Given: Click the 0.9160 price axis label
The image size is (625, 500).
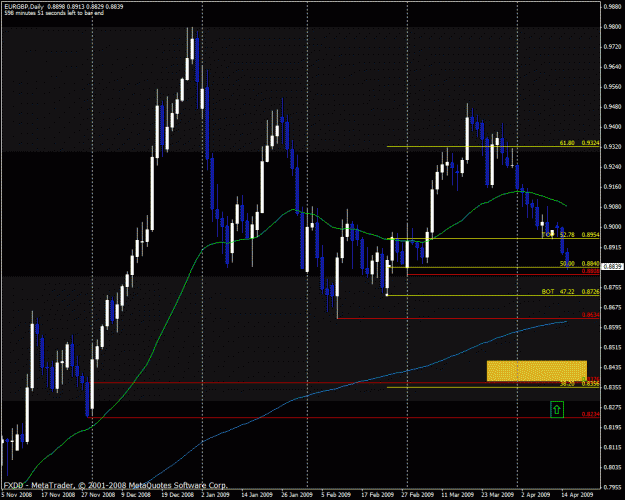Looking at the screenshot, I should 613,187.
